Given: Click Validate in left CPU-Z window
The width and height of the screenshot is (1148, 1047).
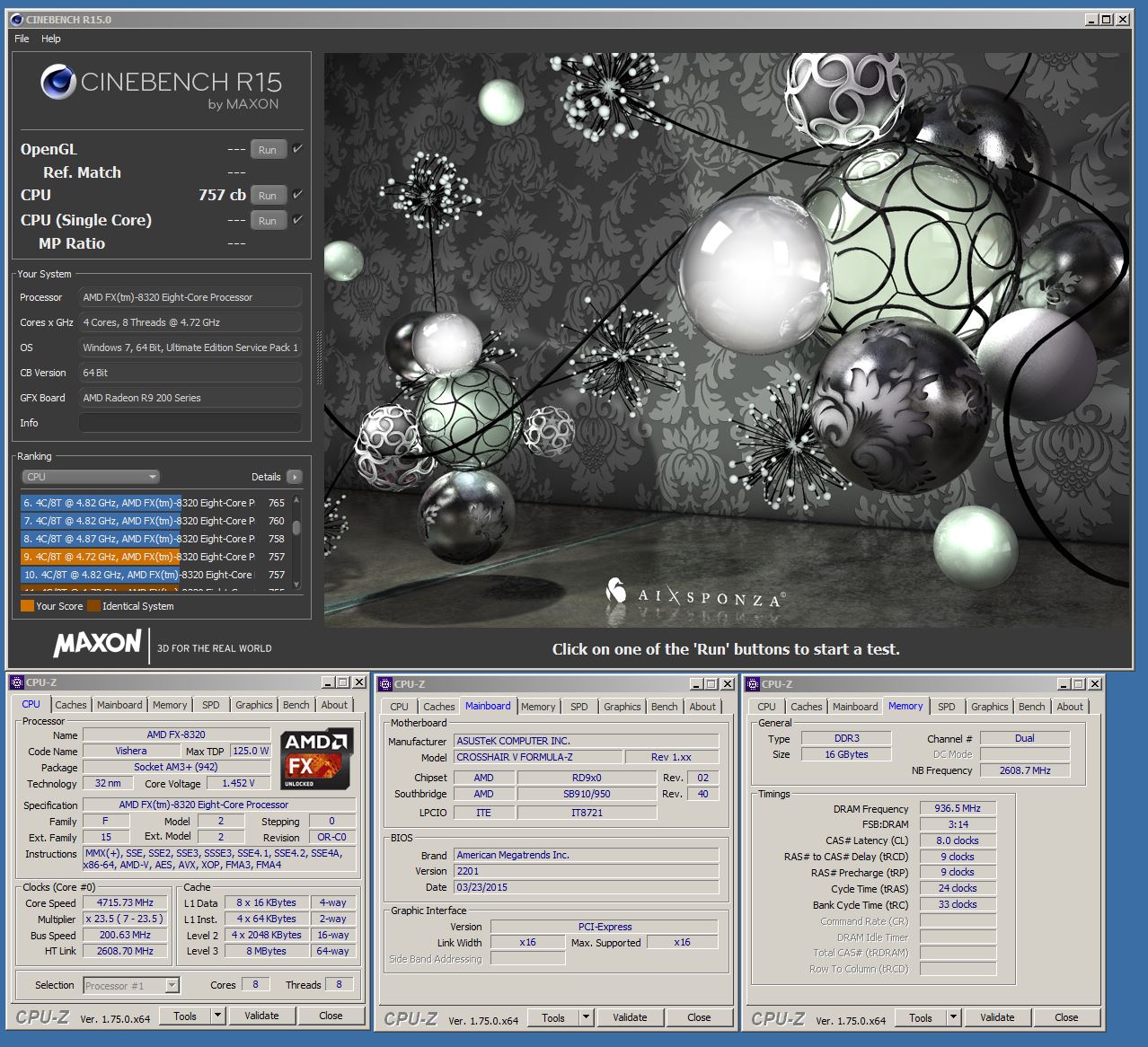Looking at the screenshot, I should coord(261,1016).
